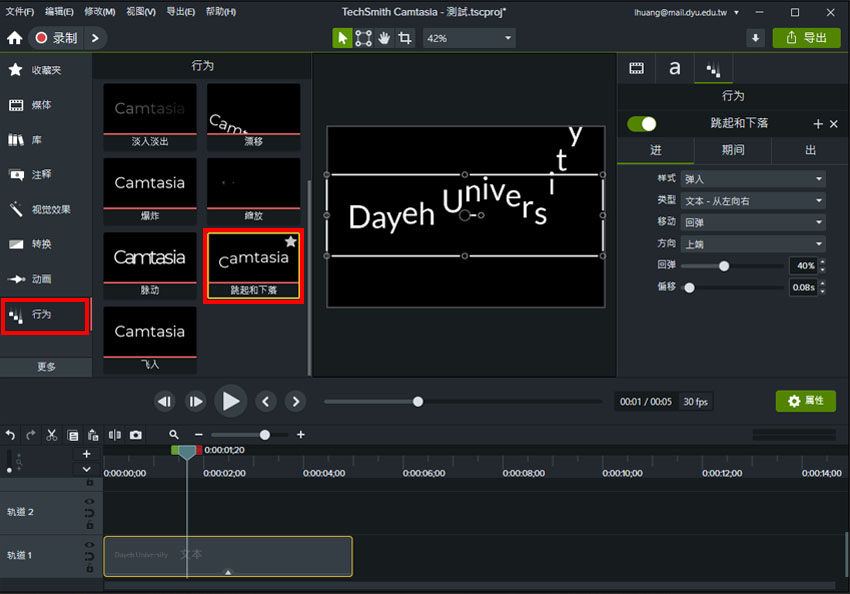Open the 样式 dropdown

[x=753, y=179]
